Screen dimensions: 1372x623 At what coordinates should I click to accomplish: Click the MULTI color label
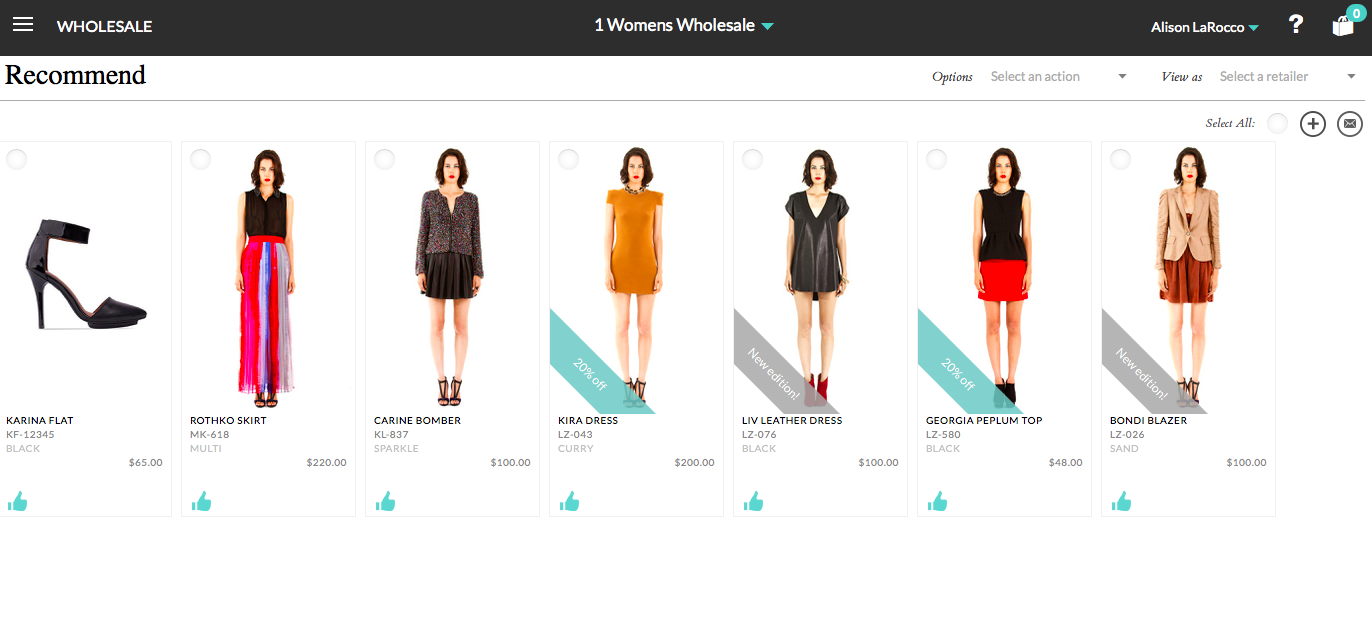[206, 448]
